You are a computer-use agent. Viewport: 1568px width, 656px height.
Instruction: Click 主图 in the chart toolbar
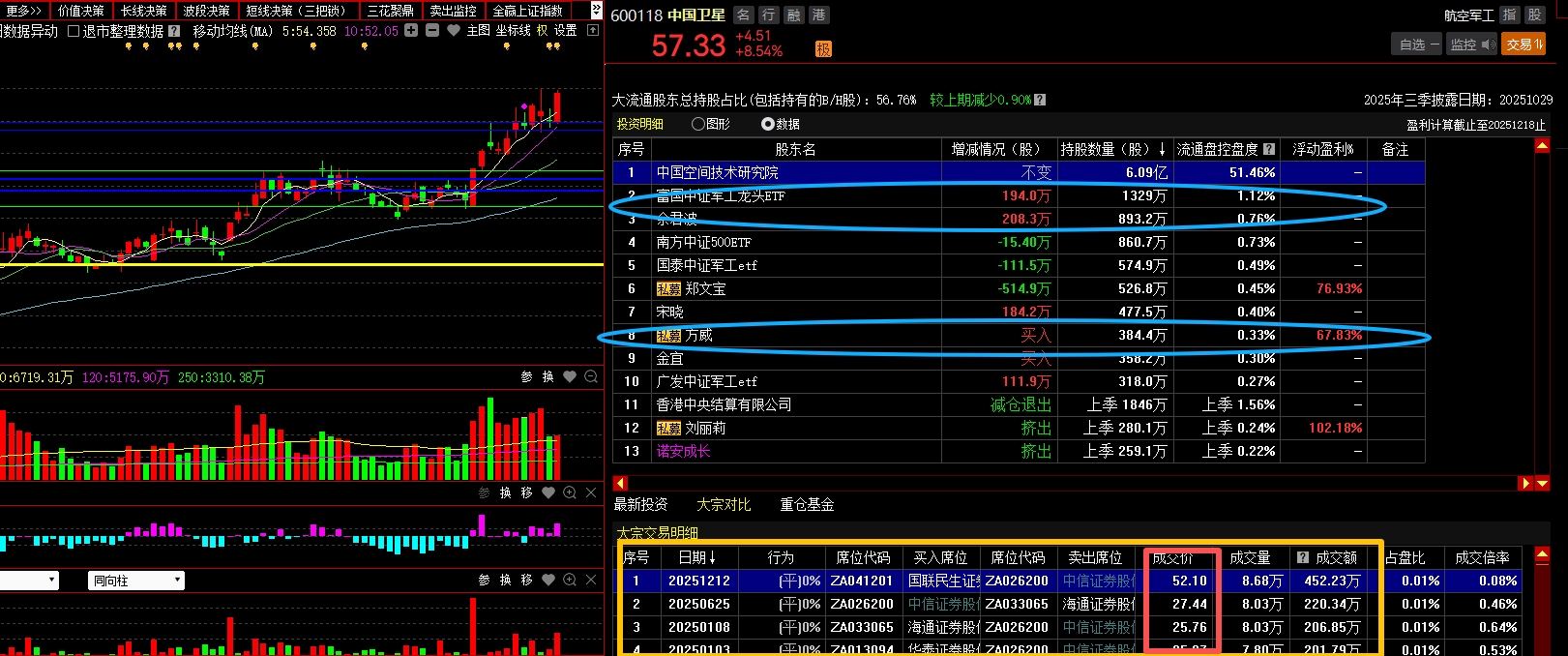[479, 31]
